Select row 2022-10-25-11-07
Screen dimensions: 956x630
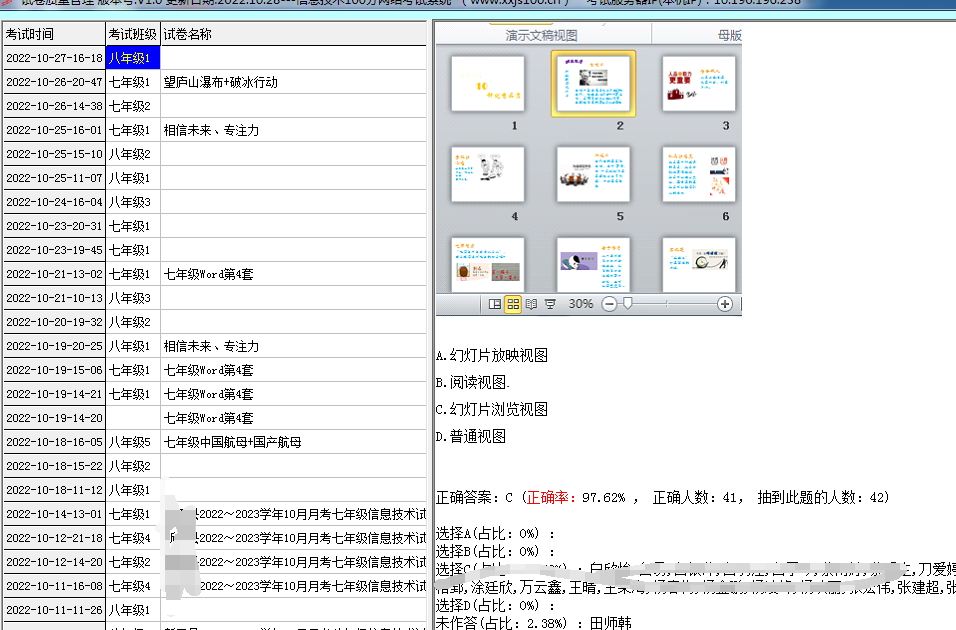(215, 178)
